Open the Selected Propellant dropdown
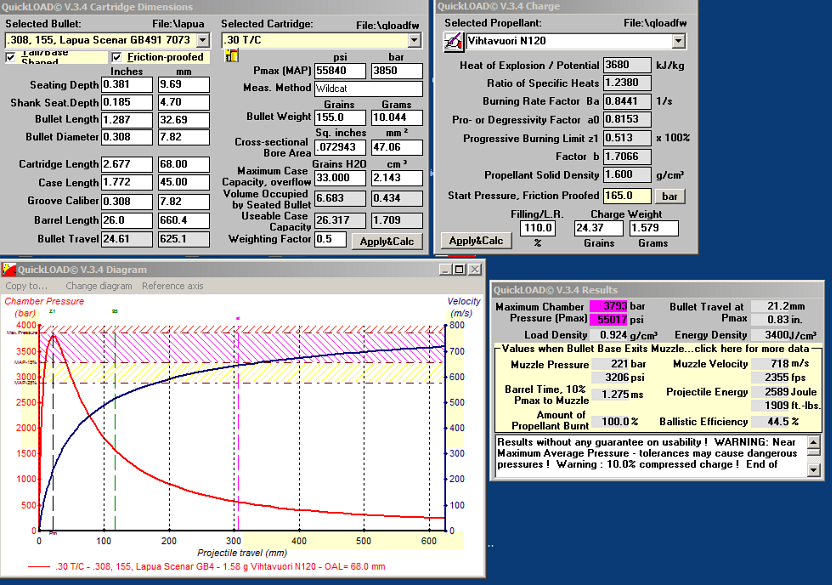This screenshot has width=832, height=585. (678, 41)
